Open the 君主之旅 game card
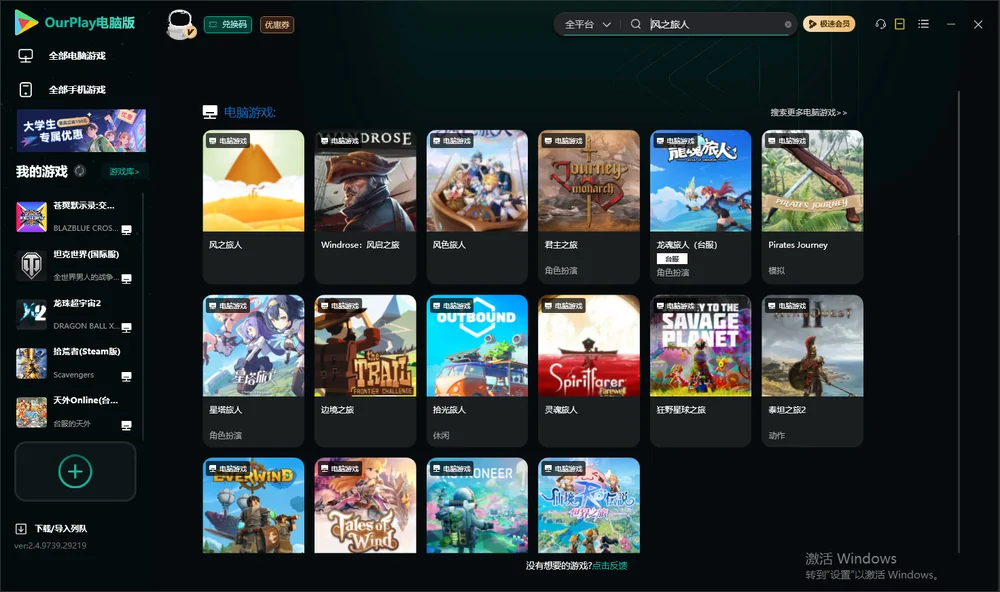The width and height of the screenshot is (1000, 592). [x=589, y=207]
